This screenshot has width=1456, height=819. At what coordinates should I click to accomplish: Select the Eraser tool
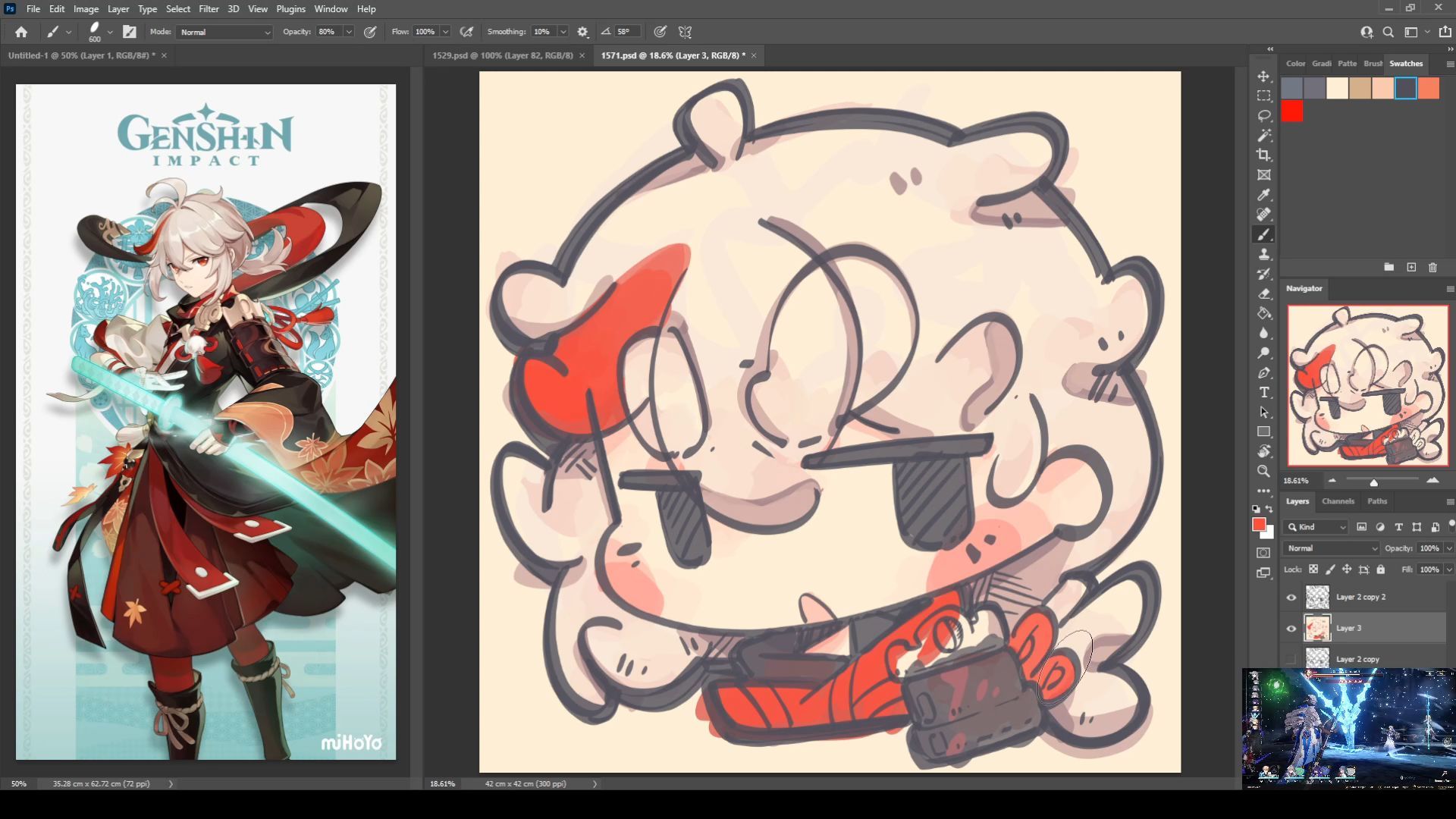click(1263, 293)
